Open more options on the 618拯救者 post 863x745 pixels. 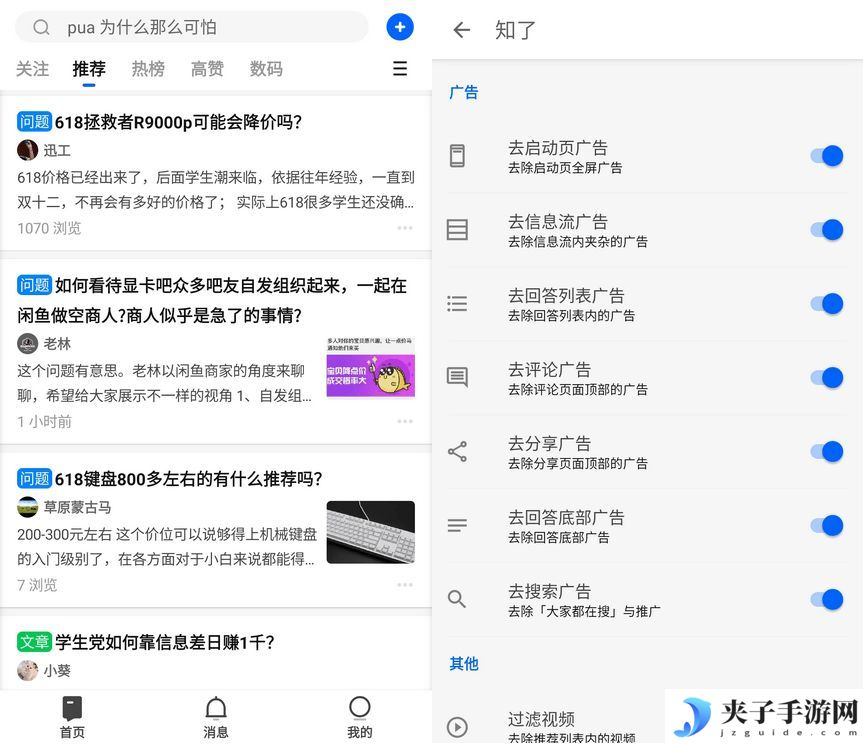tap(405, 228)
